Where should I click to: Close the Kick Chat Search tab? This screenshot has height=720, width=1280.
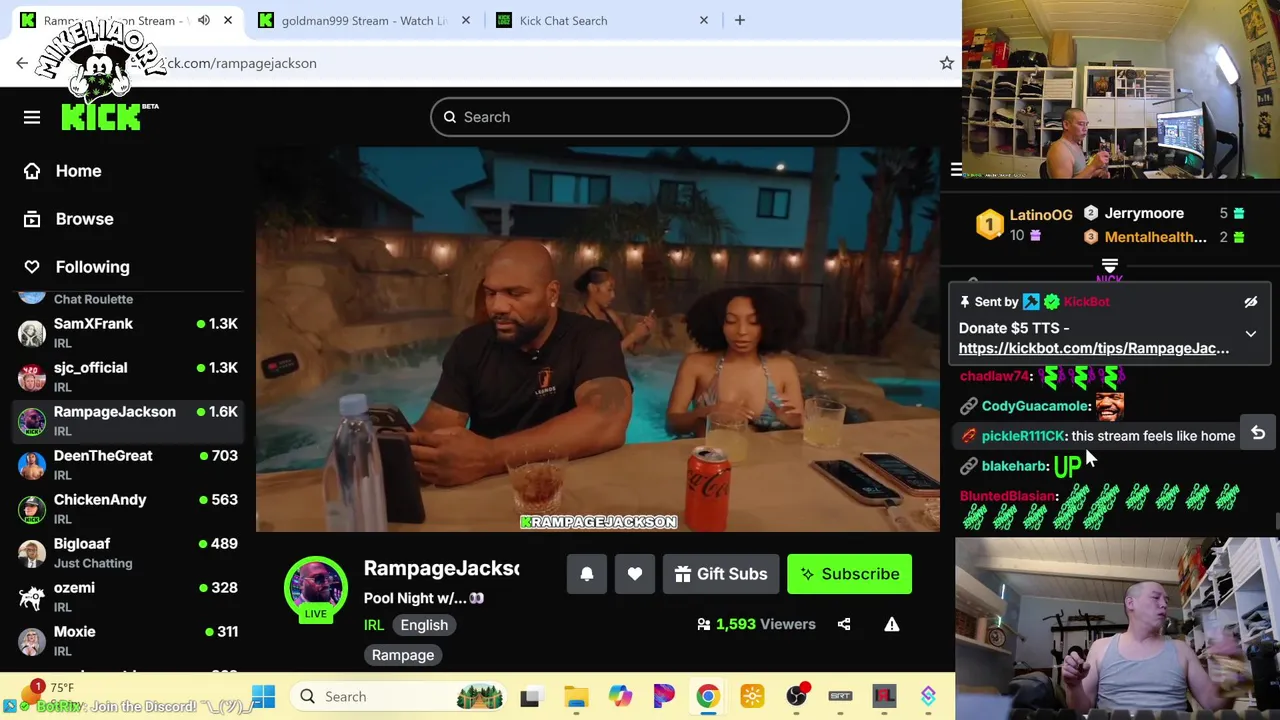tap(703, 20)
